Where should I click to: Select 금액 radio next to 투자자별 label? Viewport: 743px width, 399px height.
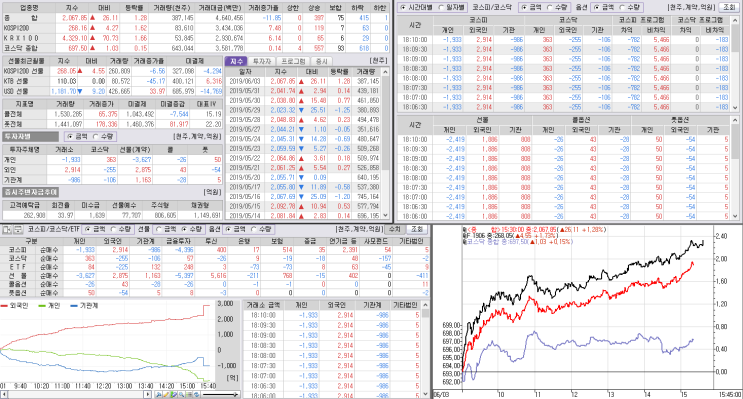70,136
